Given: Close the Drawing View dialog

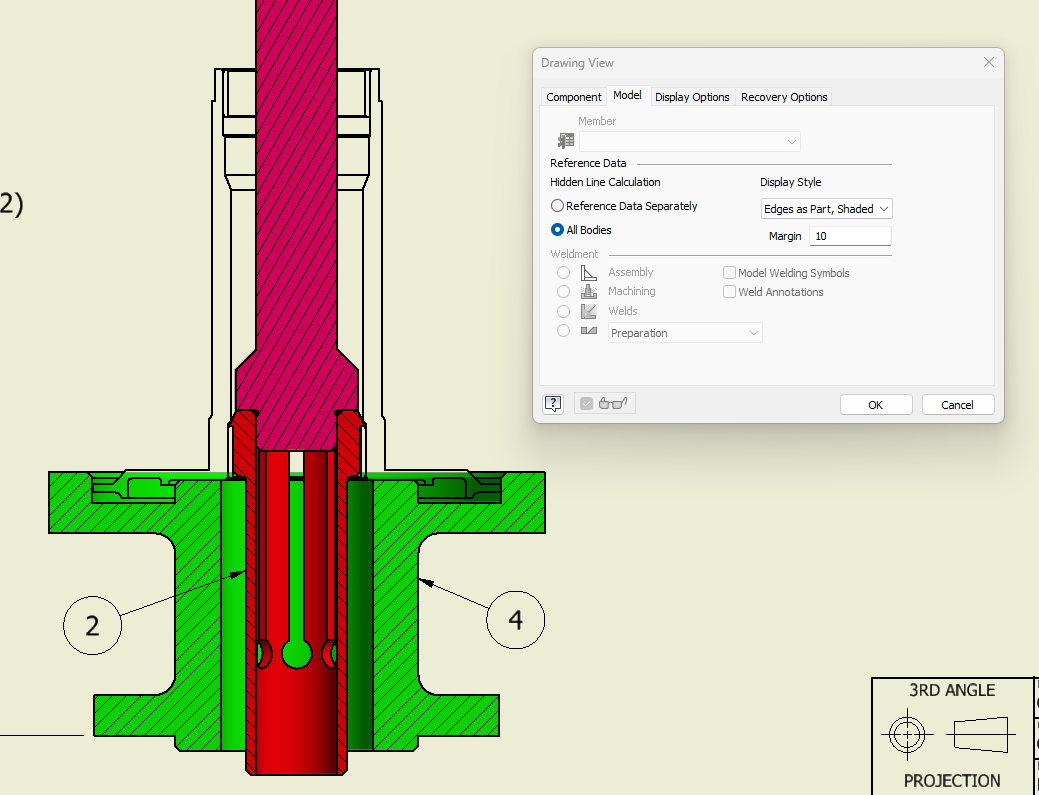Looking at the screenshot, I should tap(989, 62).
